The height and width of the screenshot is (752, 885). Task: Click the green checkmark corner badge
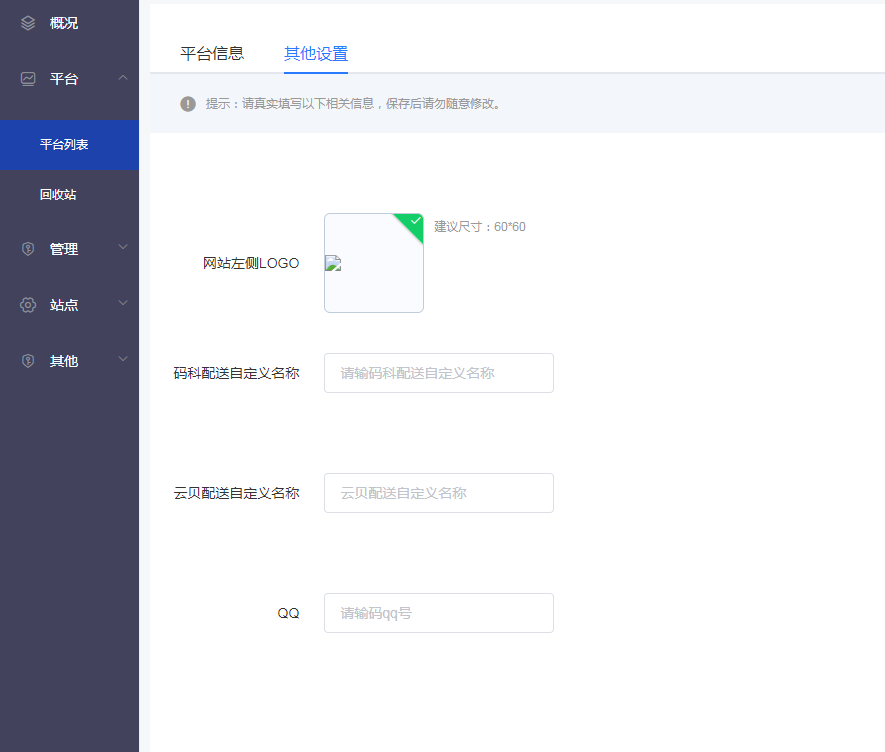point(412,224)
